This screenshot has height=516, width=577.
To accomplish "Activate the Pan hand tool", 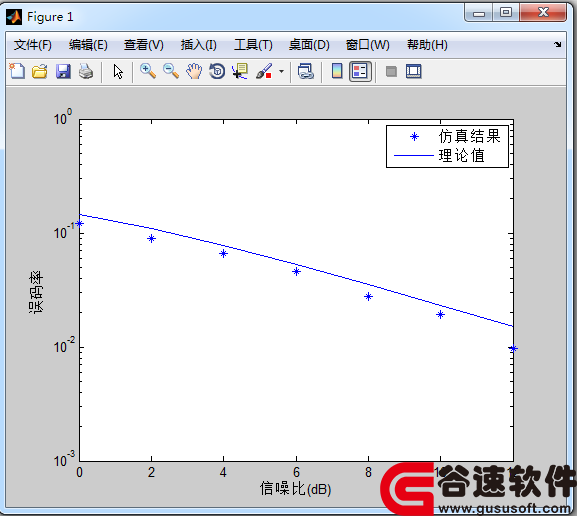I will coord(194,71).
